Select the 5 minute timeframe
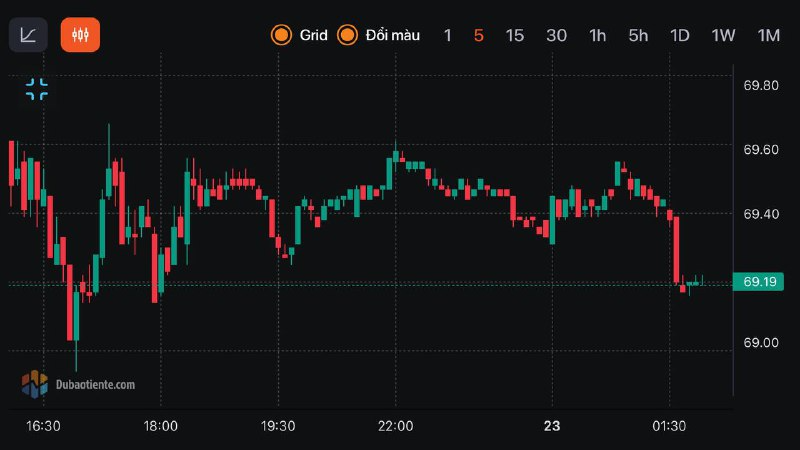This screenshot has height=450, width=800. (479, 35)
